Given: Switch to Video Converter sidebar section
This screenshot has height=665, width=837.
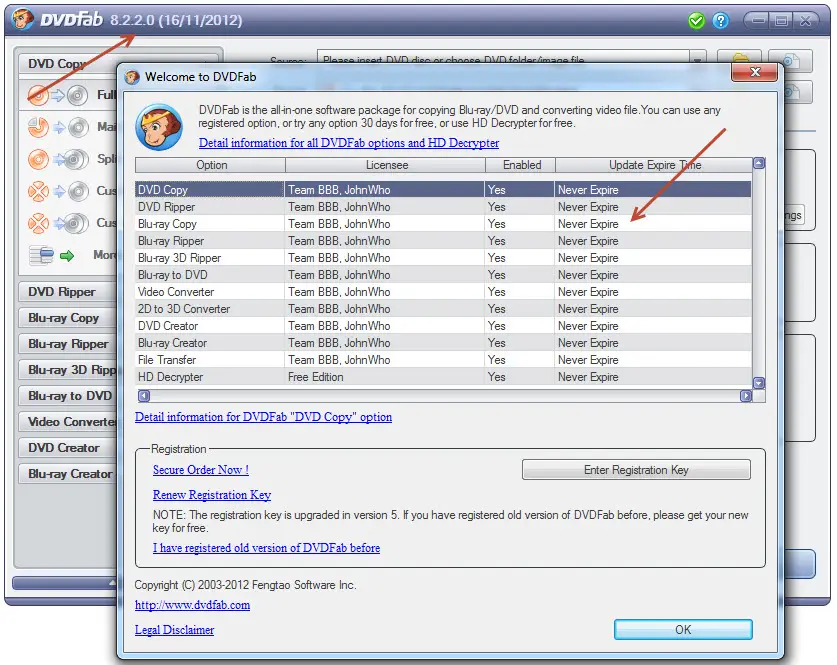Looking at the screenshot, I should point(67,422).
